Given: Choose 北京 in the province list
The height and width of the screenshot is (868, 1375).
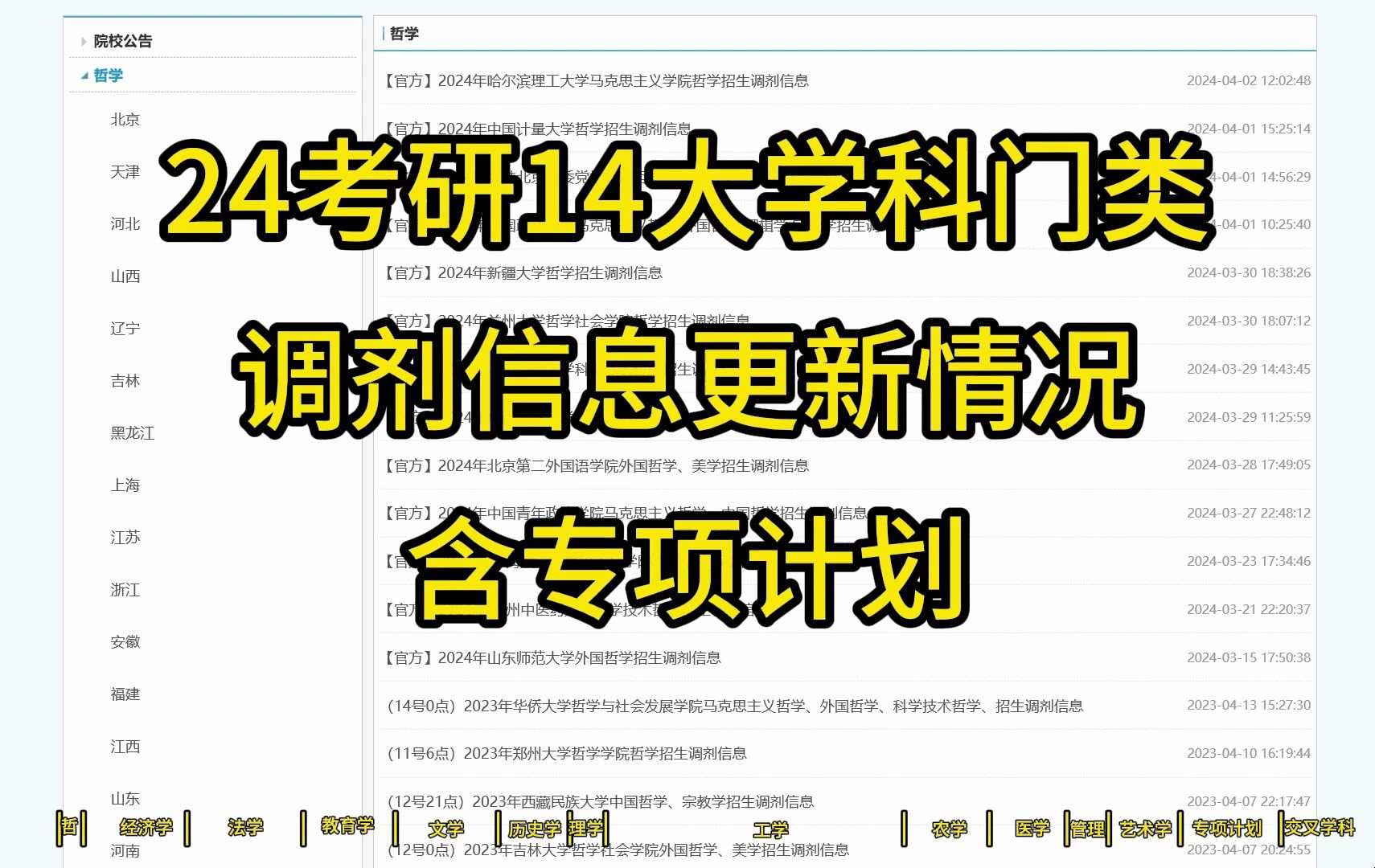Looking at the screenshot, I should click(125, 120).
